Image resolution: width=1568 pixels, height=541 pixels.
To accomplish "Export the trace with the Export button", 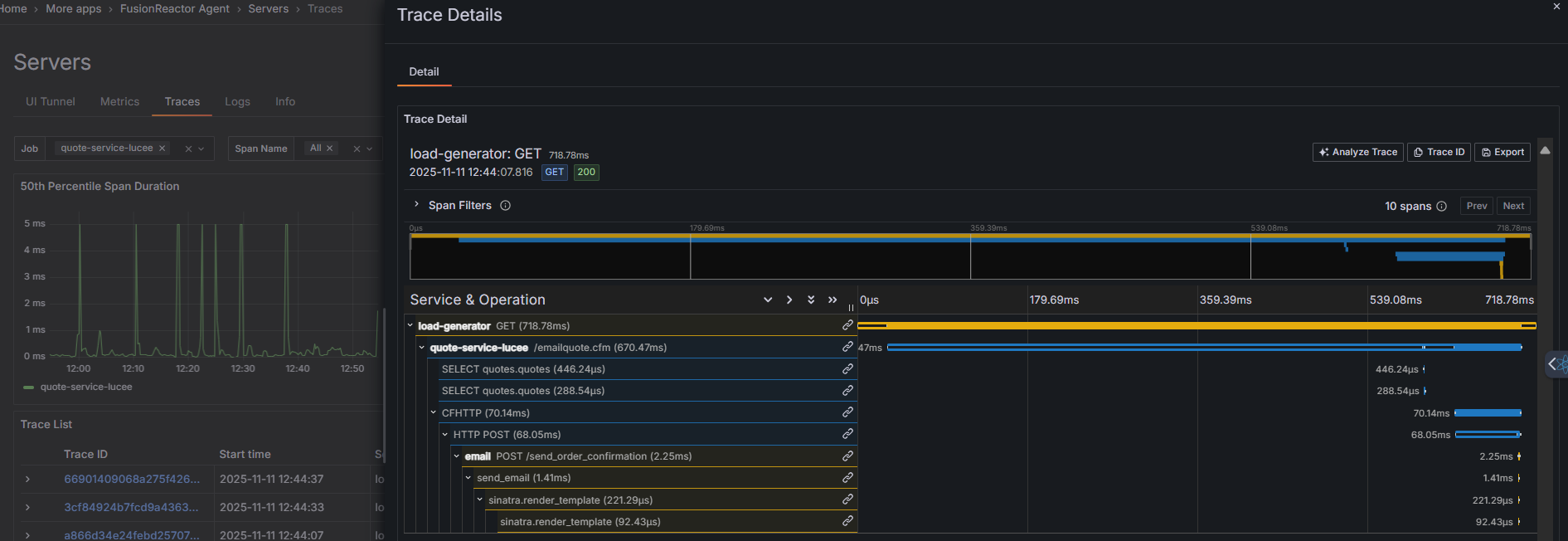I will click(1502, 152).
